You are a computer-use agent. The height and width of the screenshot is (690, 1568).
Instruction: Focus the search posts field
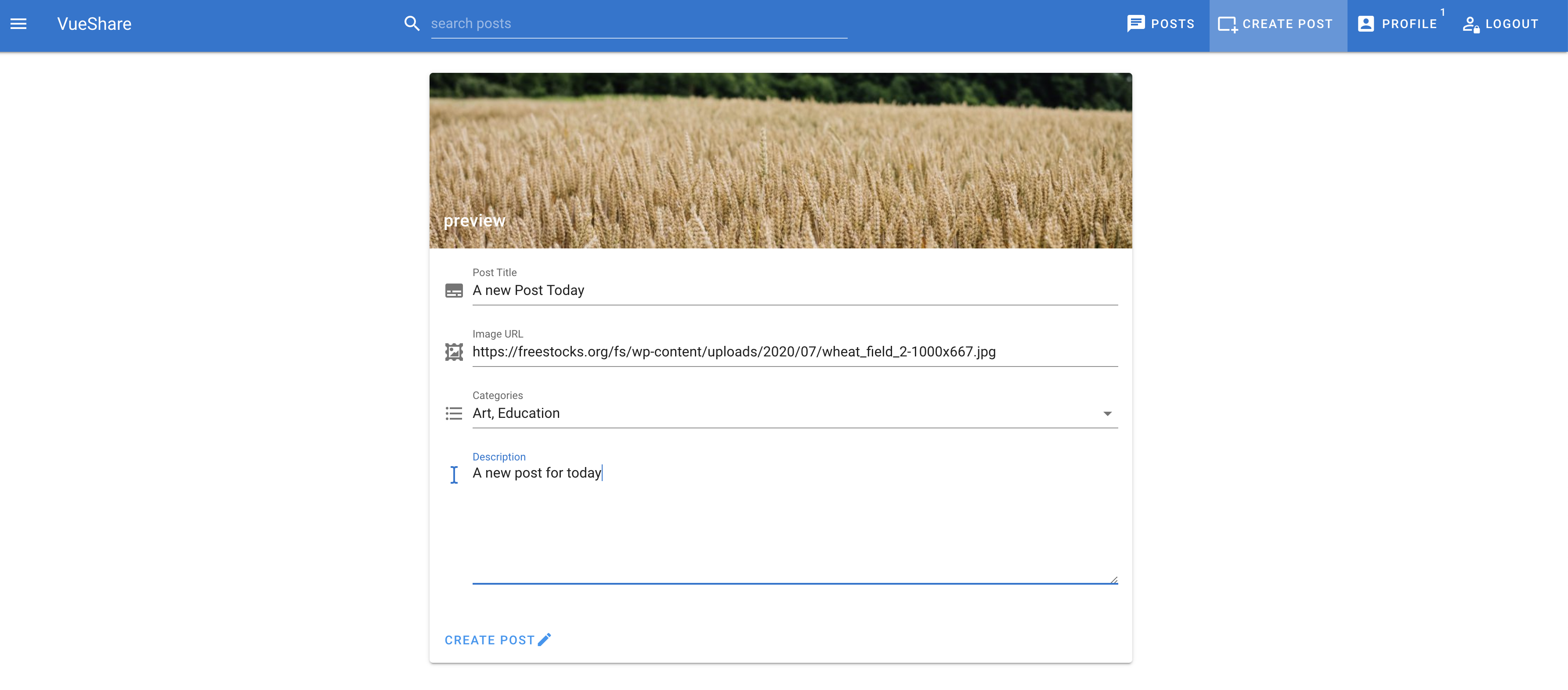[638, 24]
